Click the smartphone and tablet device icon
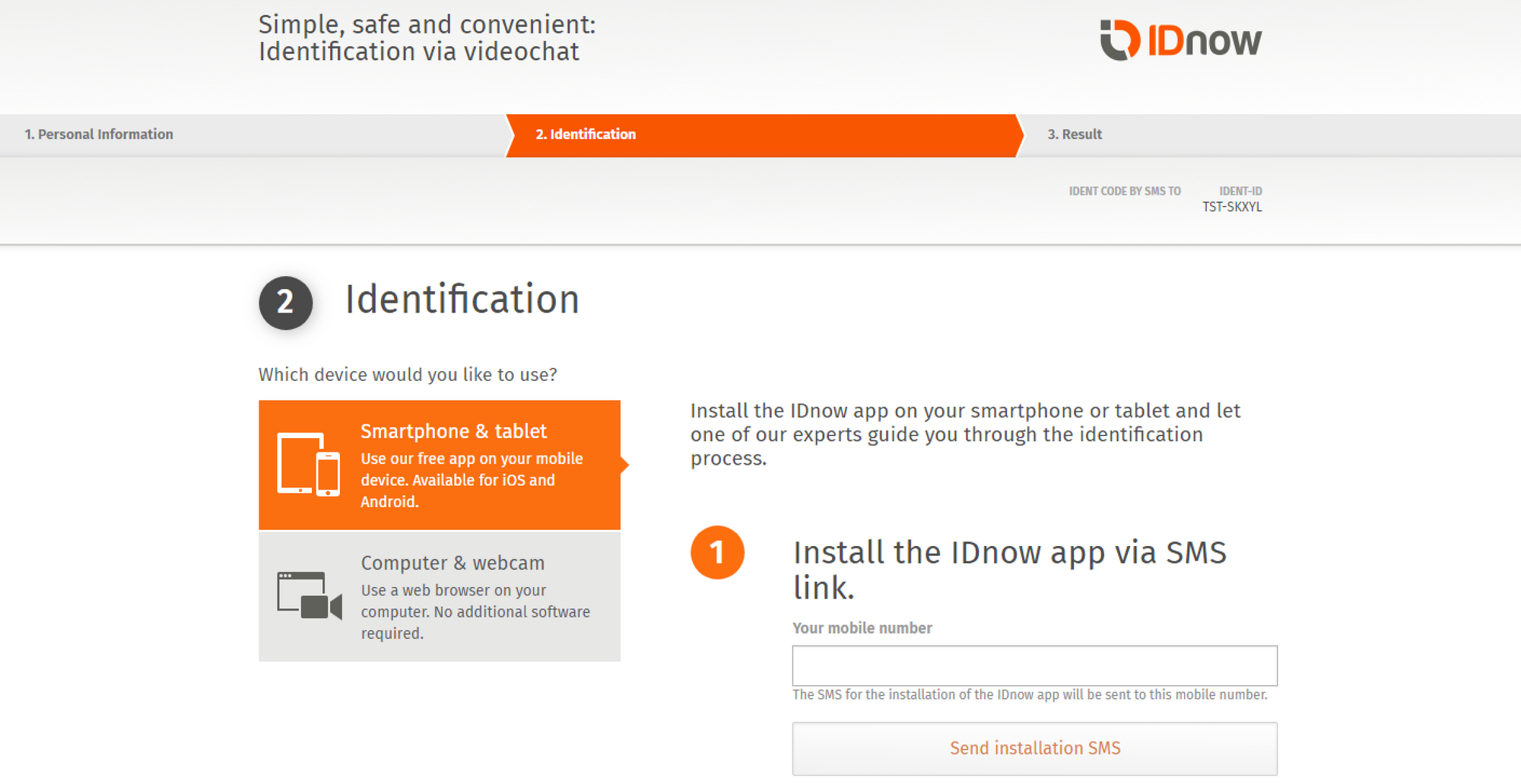Viewport: 1521px width, 784px height. tap(309, 464)
